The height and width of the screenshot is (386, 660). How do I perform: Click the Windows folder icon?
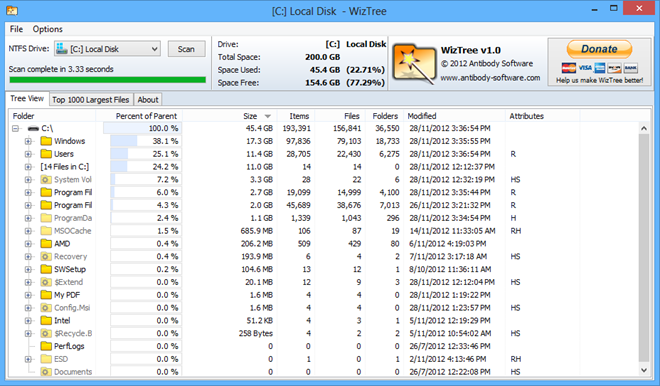(46, 141)
